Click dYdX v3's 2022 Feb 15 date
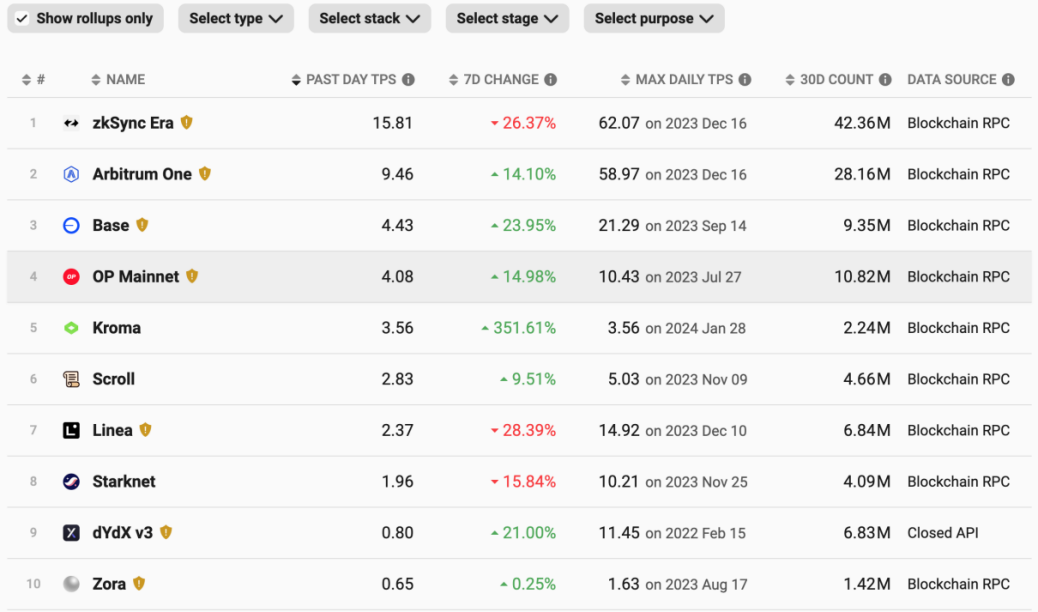Screen dimensions: 1038x612 point(705,533)
